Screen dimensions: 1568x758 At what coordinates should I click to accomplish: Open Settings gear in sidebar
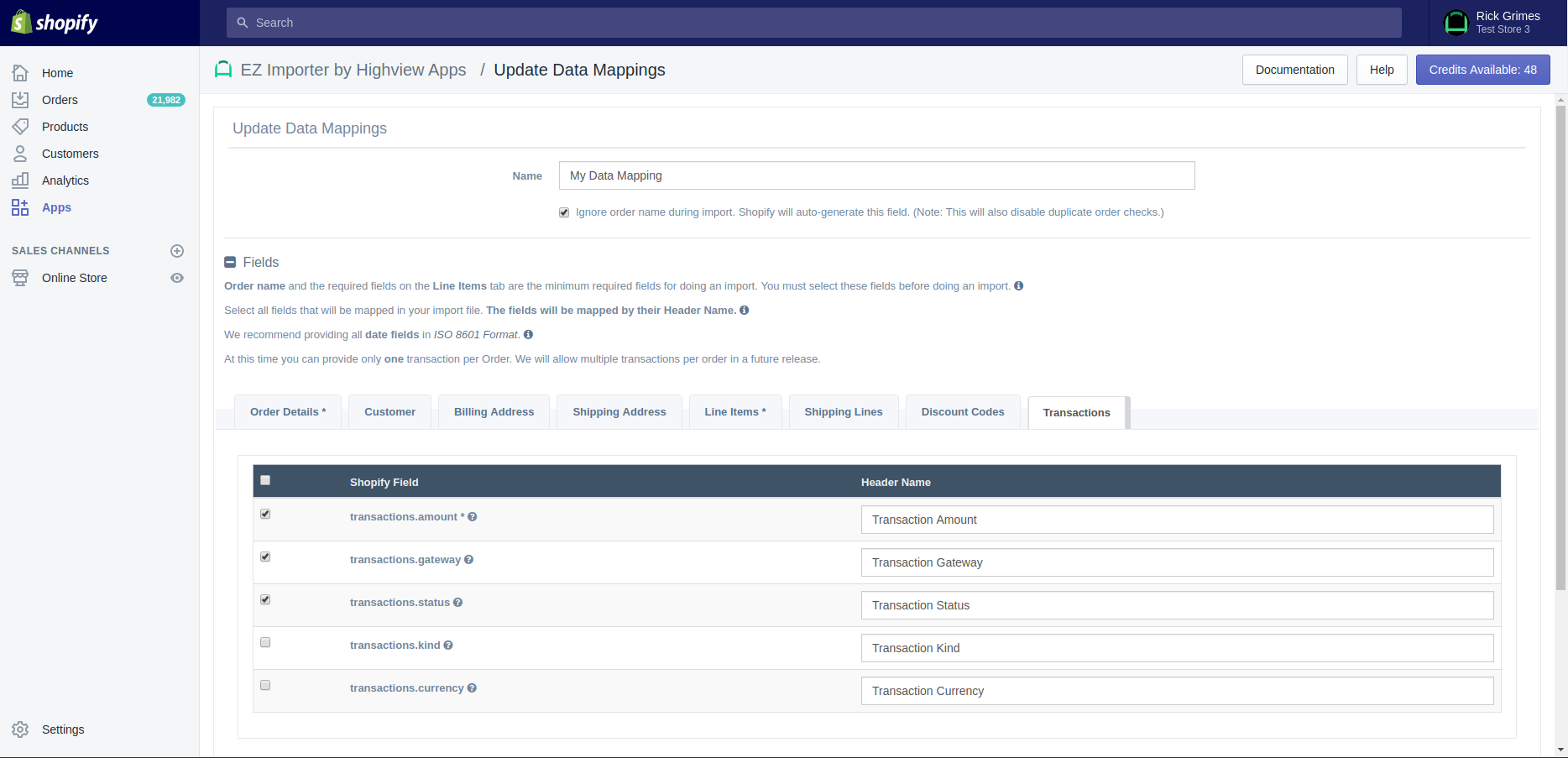pos(20,729)
